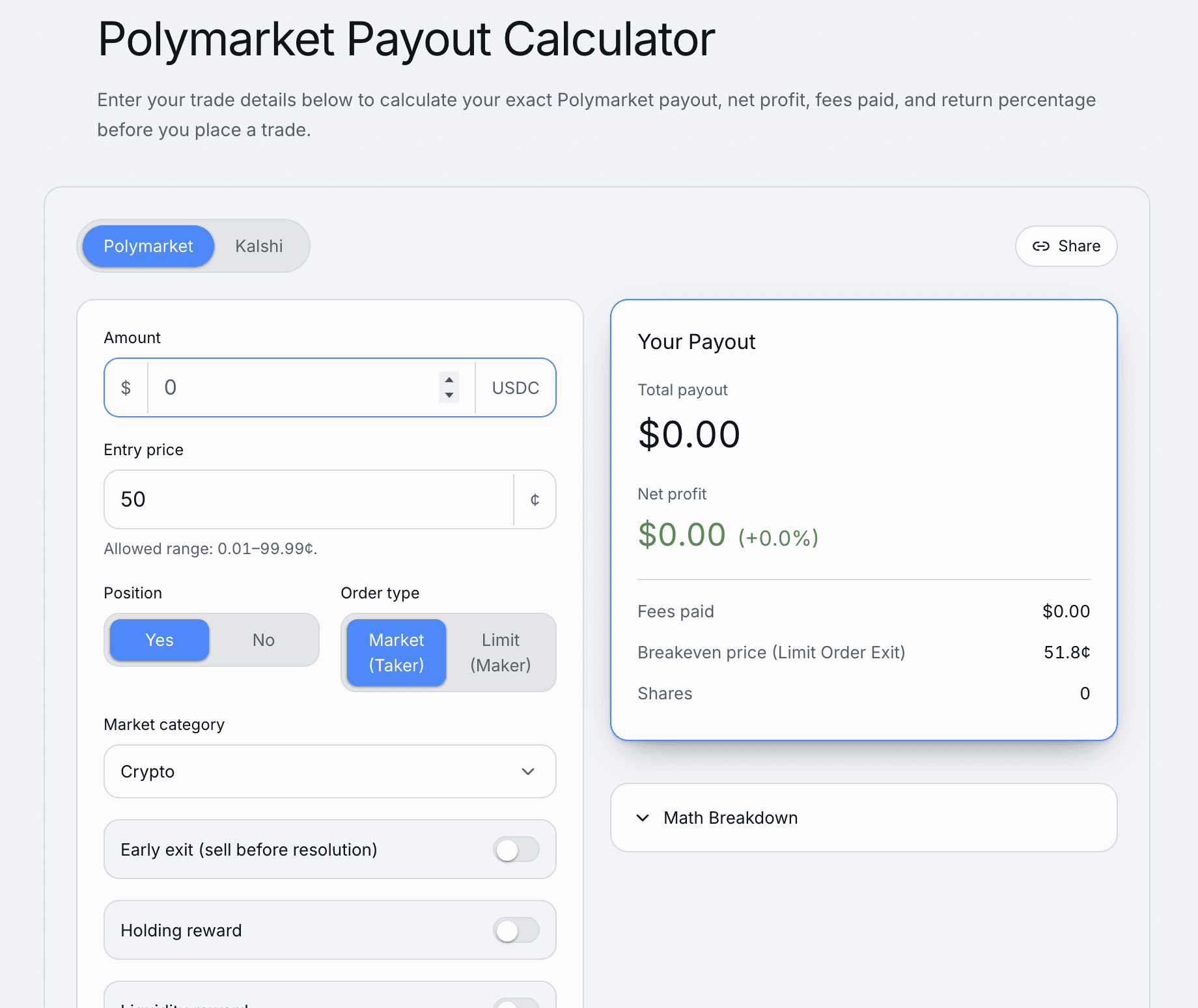This screenshot has height=1008, width=1198.
Task: Choose Market (Taker) order type
Action: coord(397,652)
